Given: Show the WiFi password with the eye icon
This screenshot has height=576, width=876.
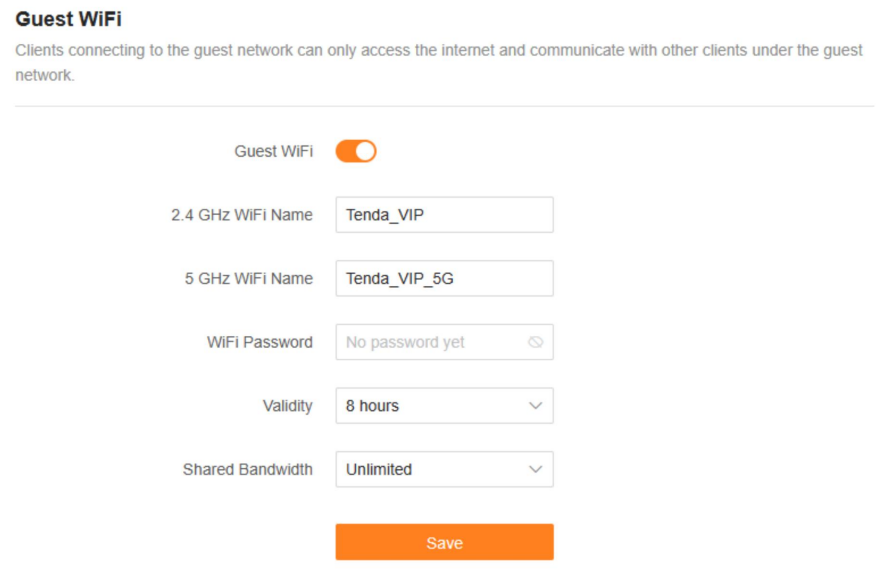Looking at the screenshot, I should (535, 342).
